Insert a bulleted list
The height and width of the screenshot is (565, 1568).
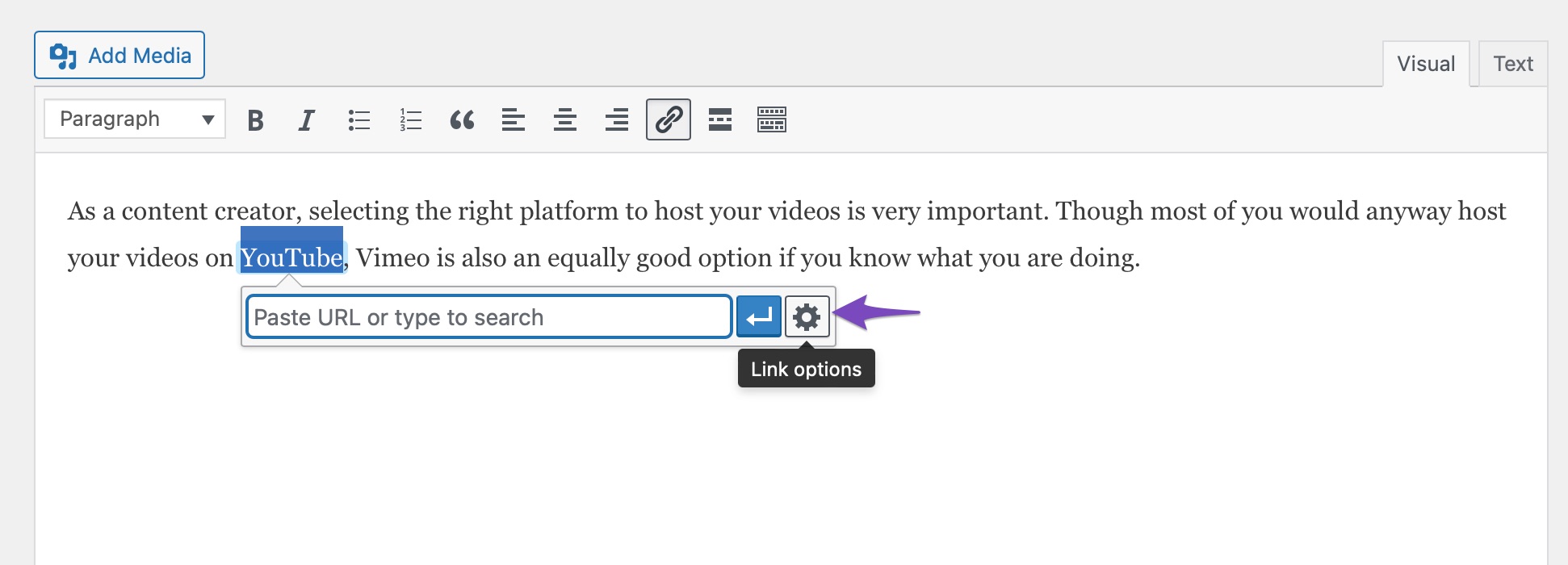[358, 120]
